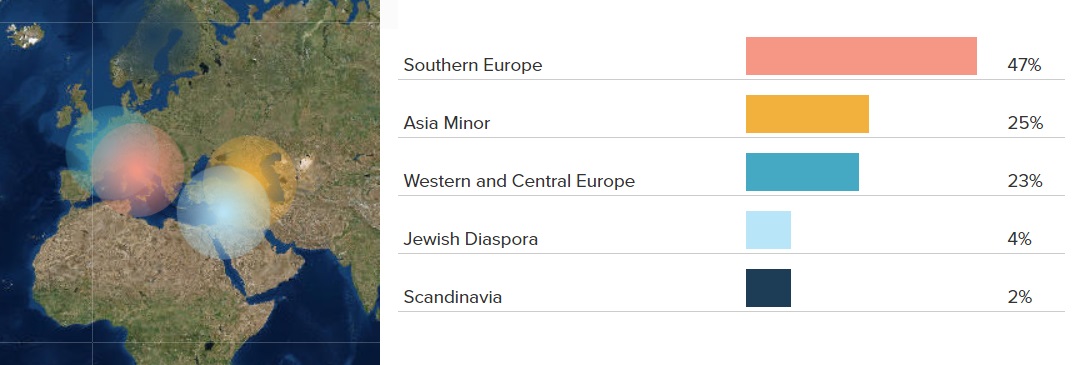Screen dimensions: 1079x365
Task: Click the 25% percentage value
Action: pyautogui.click(x=1025, y=123)
